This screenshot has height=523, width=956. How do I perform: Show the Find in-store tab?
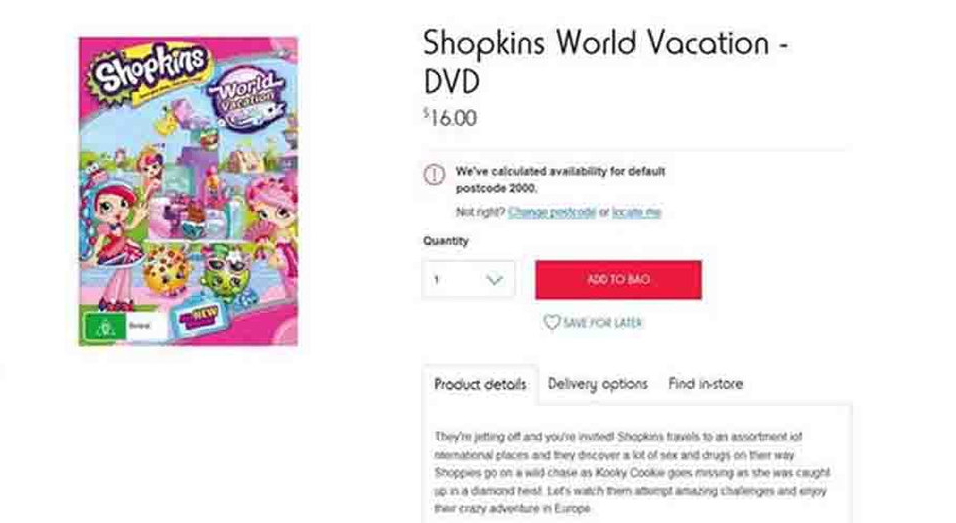pos(706,384)
